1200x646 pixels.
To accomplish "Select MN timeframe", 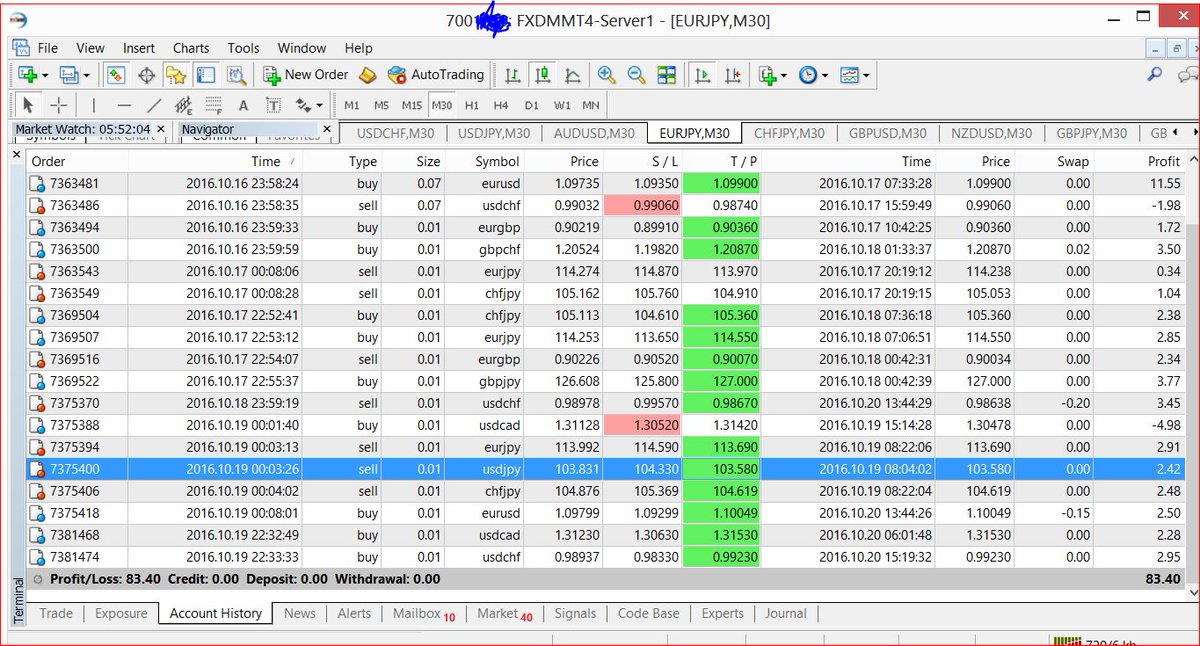I will tap(591, 105).
